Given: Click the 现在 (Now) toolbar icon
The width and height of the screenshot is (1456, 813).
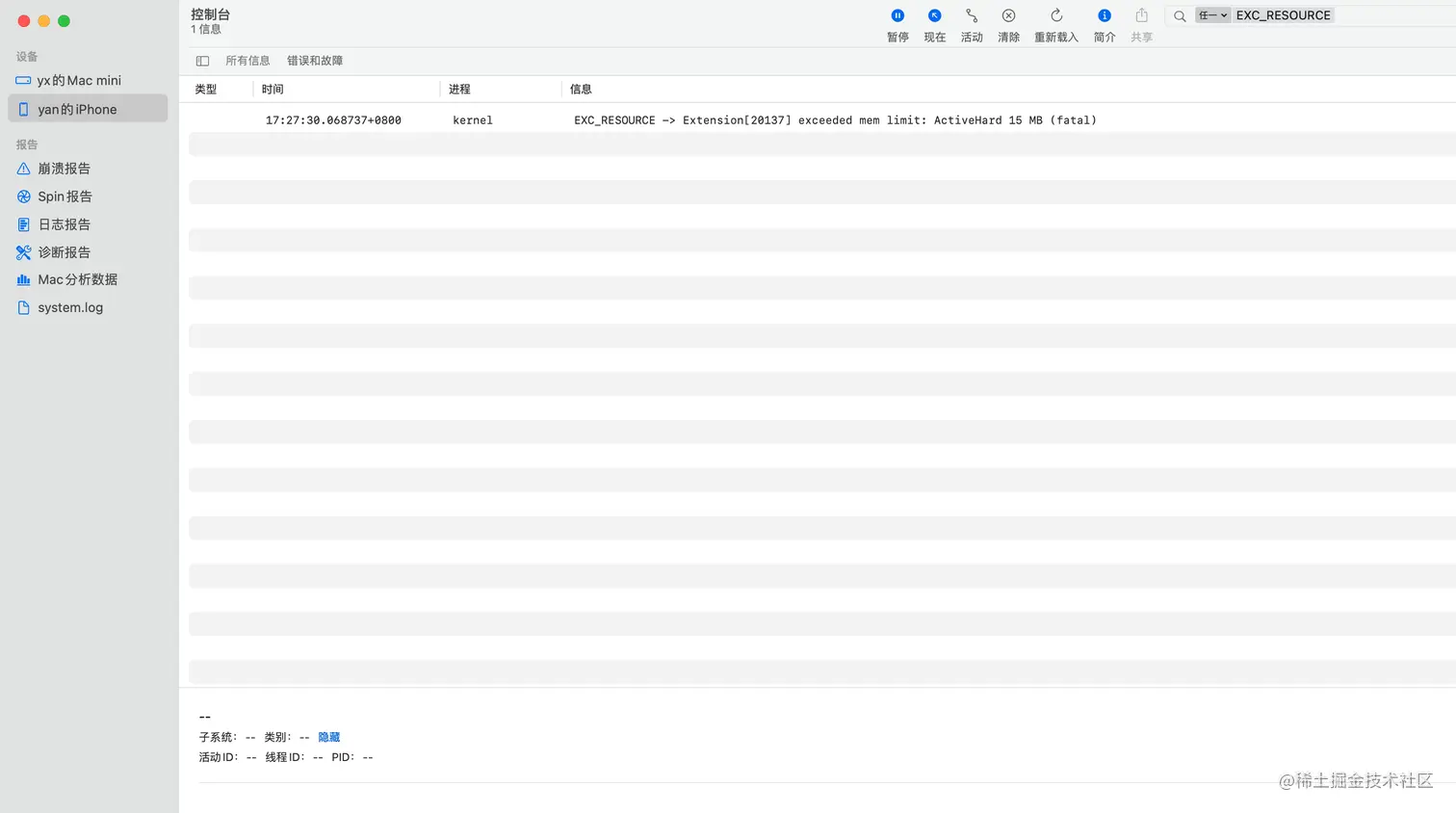Looking at the screenshot, I should (934, 15).
